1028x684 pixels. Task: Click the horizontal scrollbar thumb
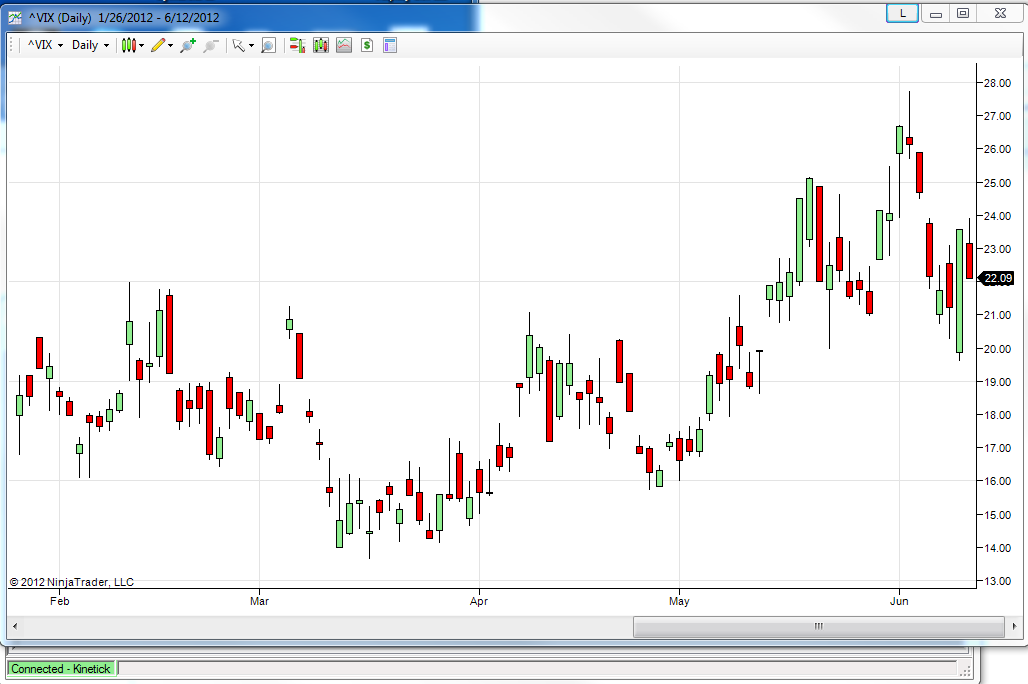pos(818,626)
